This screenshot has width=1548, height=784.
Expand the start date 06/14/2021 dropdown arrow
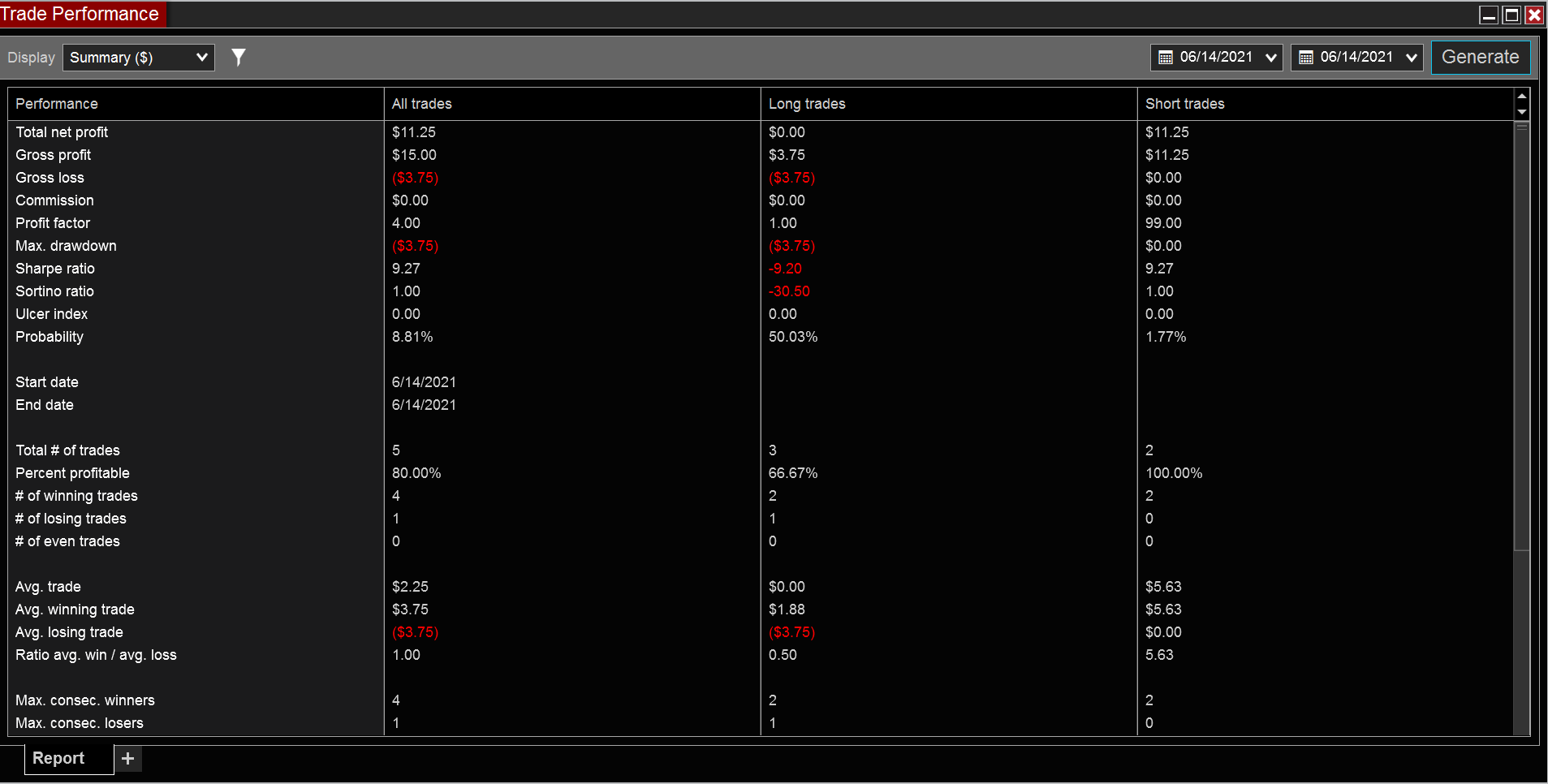[x=1271, y=58]
